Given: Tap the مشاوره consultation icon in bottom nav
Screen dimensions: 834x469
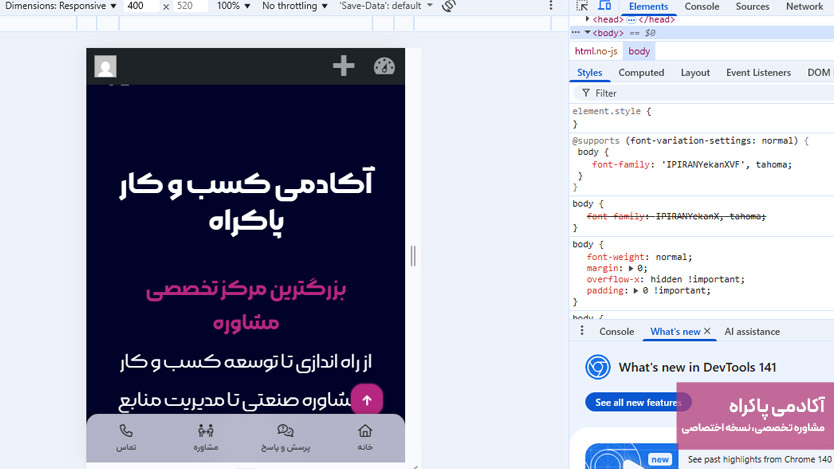Looking at the screenshot, I should tap(206, 431).
